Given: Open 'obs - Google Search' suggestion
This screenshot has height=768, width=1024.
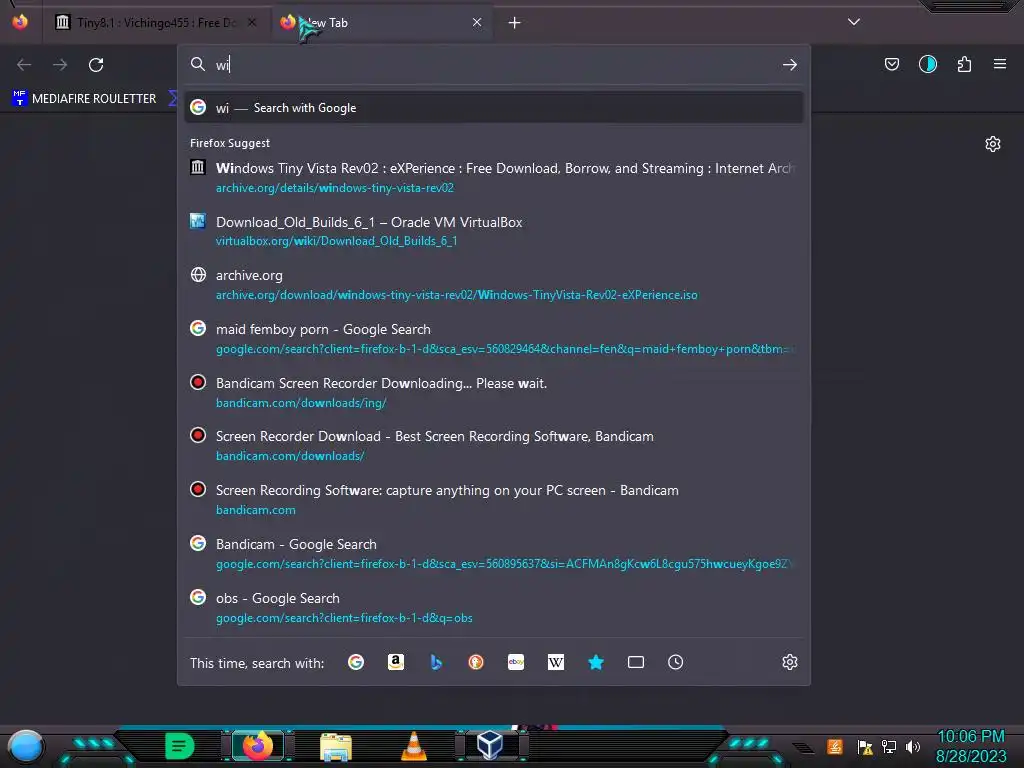Looking at the screenshot, I should (494, 607).
